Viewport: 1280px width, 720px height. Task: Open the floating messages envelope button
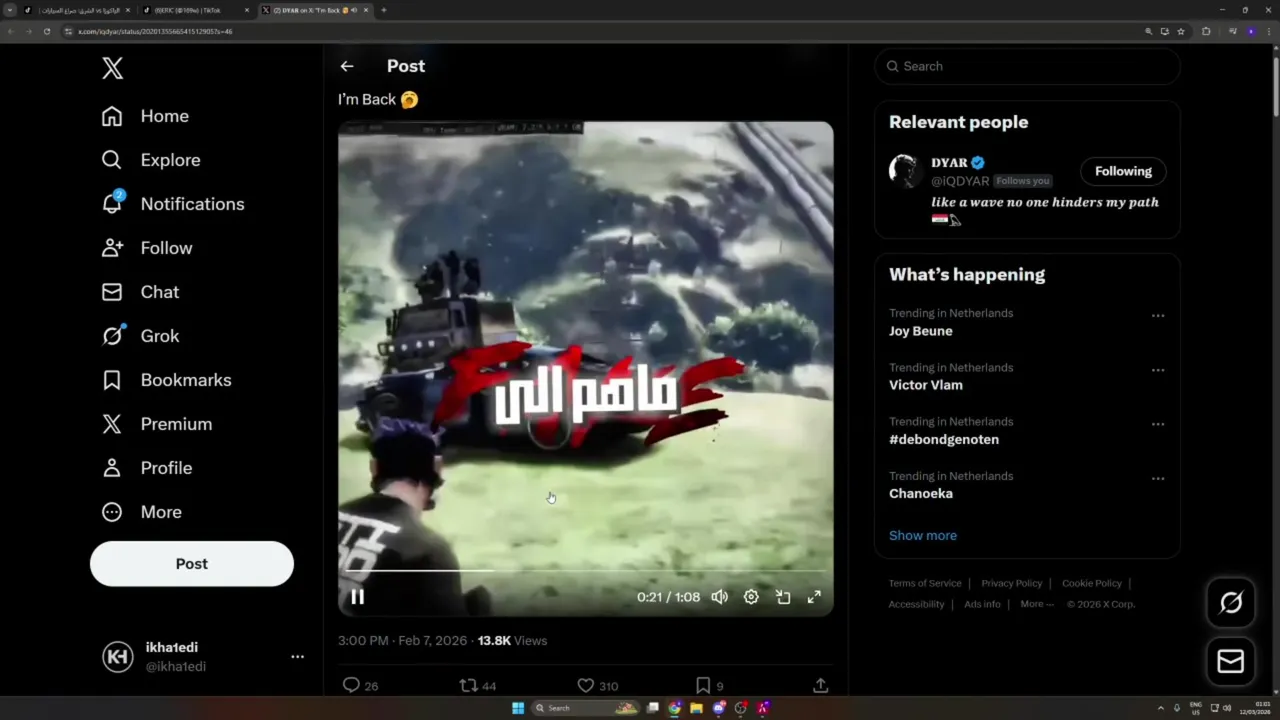(x=1231, y=661)
